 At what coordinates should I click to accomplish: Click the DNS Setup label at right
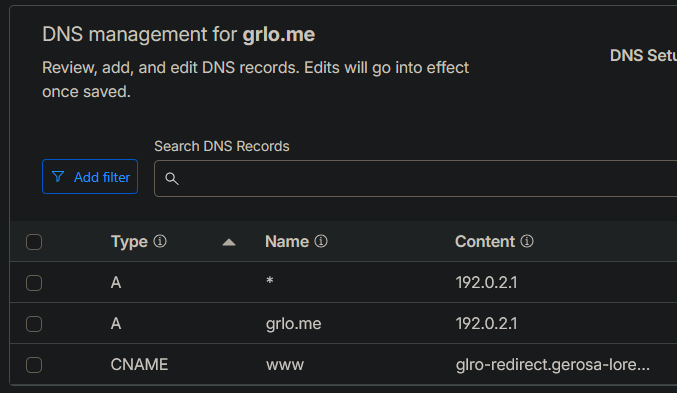click(643, 56)
